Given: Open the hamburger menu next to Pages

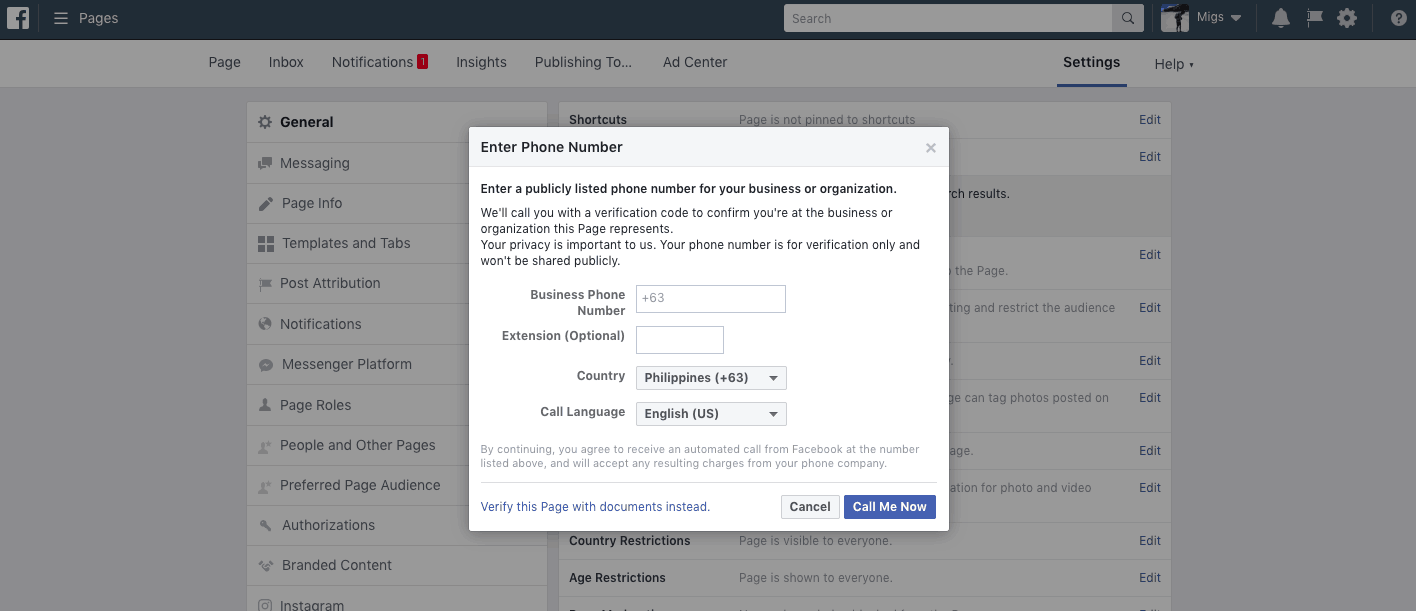Looking at the screenshot, I should pyautogui.click(x=59, y=17).
